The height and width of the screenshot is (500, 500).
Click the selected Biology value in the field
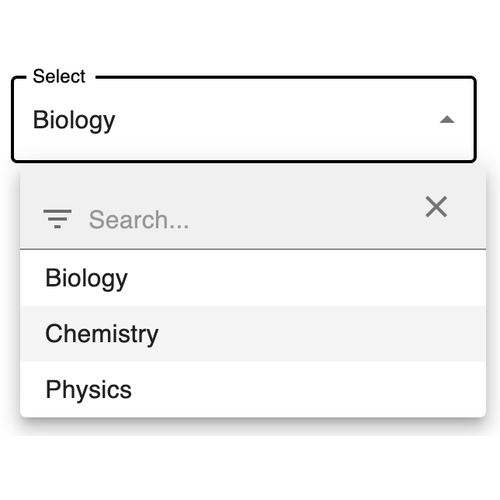(x=74, y=121)
